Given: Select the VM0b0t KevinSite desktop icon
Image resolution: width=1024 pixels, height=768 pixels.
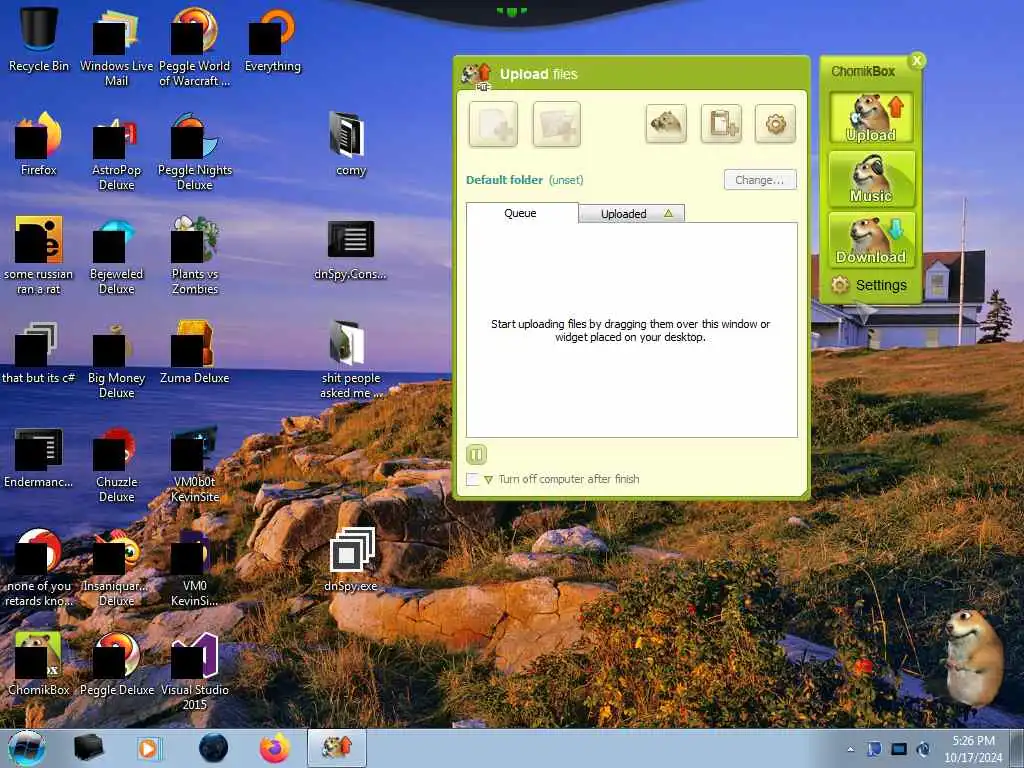Looking at the screenshot, I should click(195, 464).
